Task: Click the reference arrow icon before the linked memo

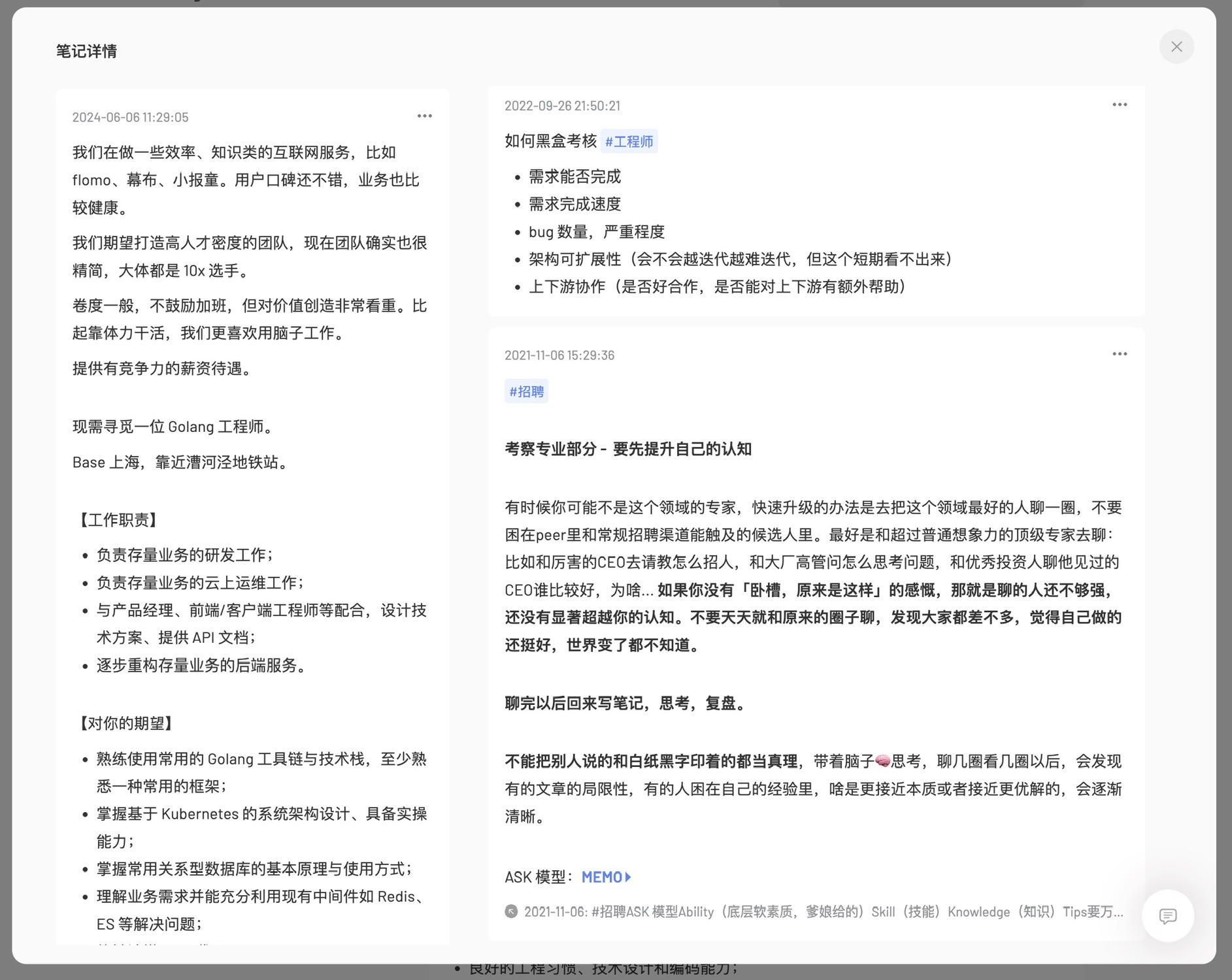Action: (511, 911)
